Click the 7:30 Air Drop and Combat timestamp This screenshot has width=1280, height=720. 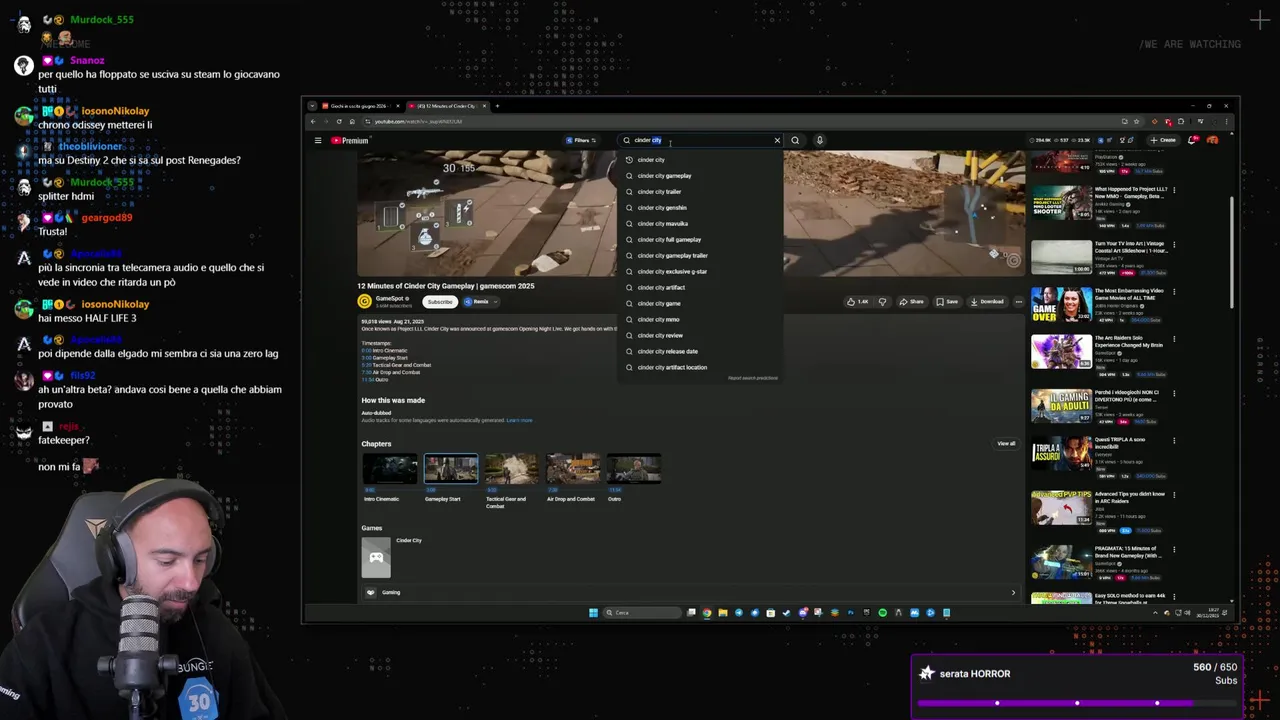[366, 372]
